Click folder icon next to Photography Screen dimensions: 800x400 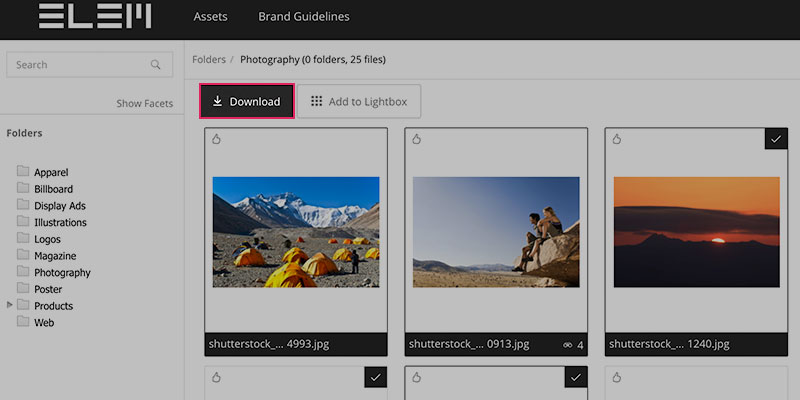[x=23, y=271]
